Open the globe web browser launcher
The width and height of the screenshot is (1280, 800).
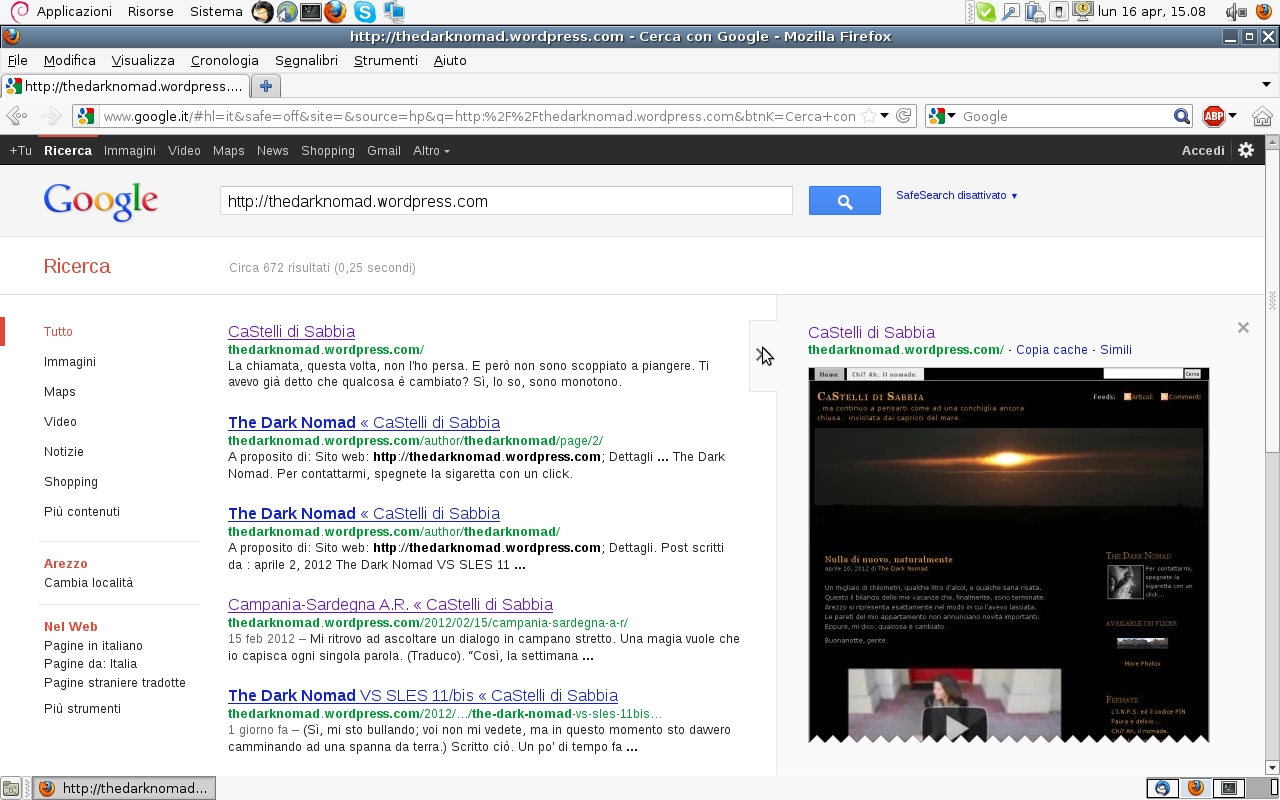point(287,12)
